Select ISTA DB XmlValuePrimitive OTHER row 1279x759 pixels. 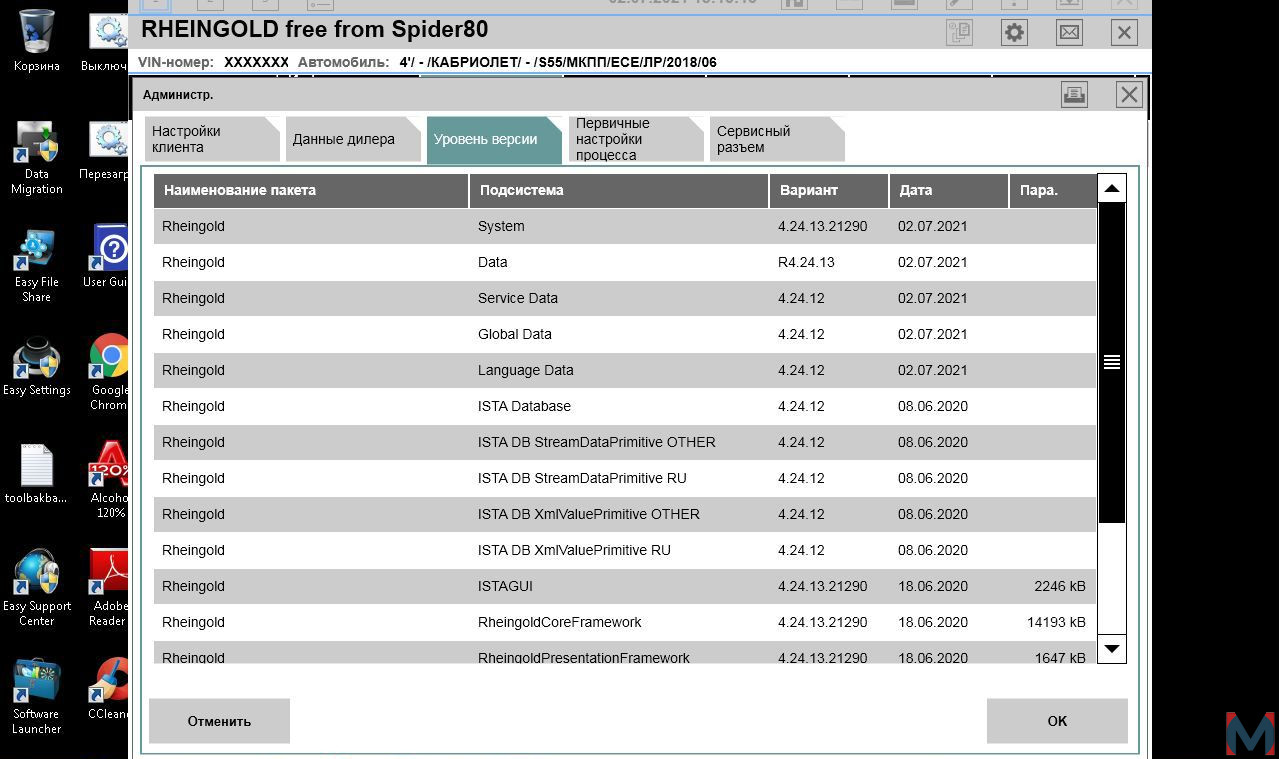[625, 514]
